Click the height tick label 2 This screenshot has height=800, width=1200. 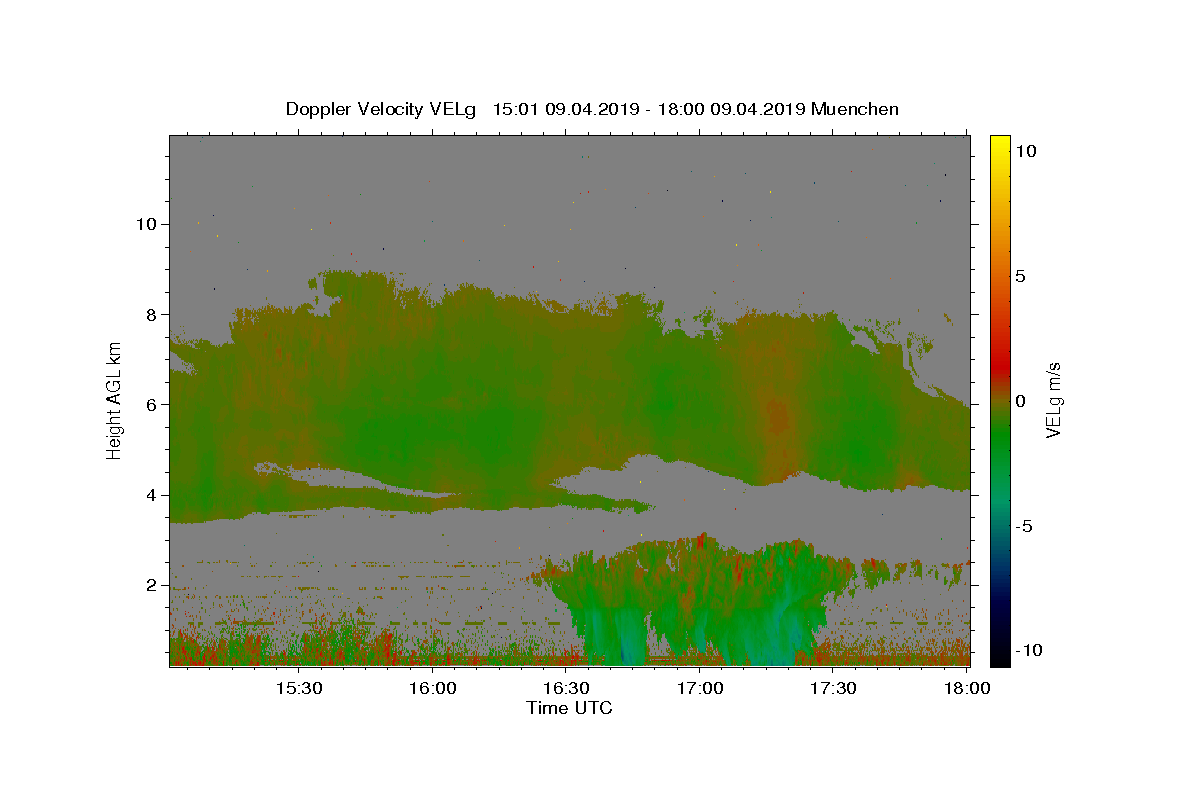click(x=152, y=585)
